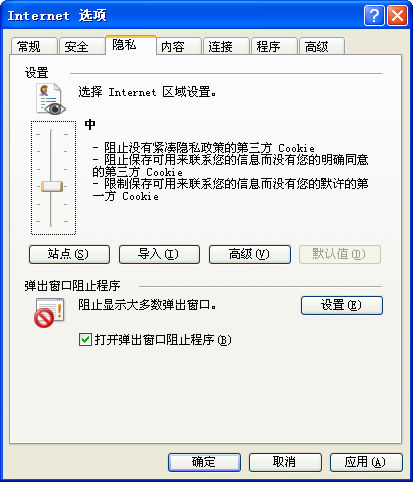This screenshot has width=413, height=482.
Task: Open 高级(V) advanced privacy button
Action: 250,254
